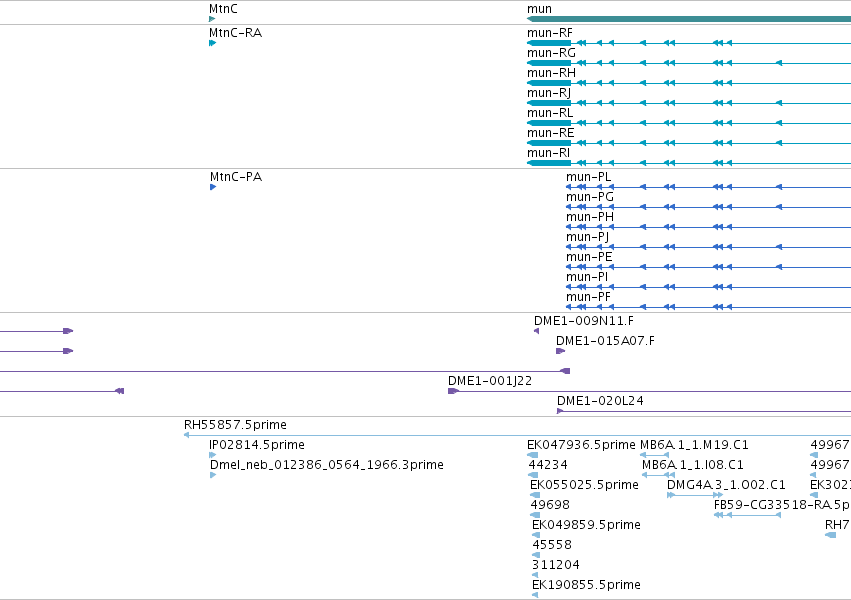
Task: Click the mun-RL transcript label
Action: pyautogui.click(x=550, y=113)
